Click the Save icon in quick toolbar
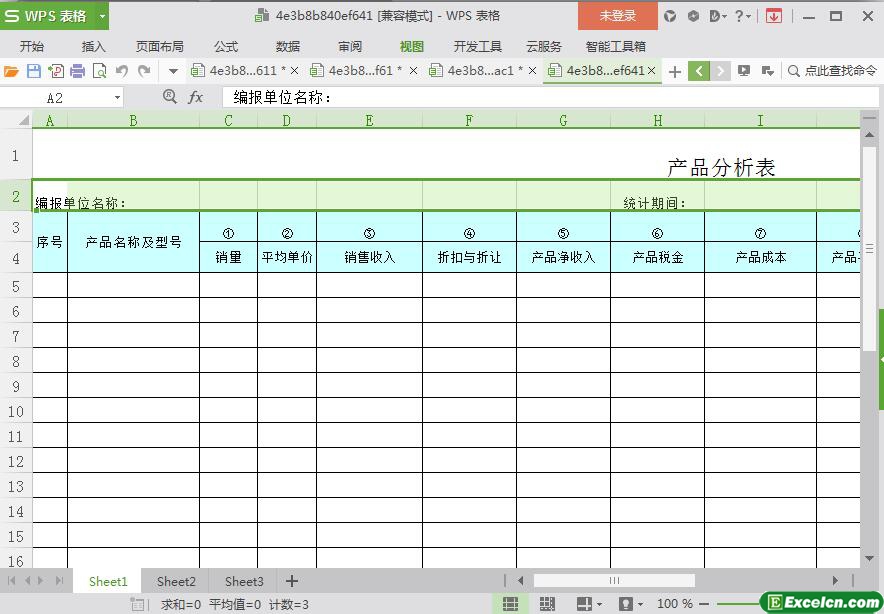 pyautogui.click(x=33, y=71)
